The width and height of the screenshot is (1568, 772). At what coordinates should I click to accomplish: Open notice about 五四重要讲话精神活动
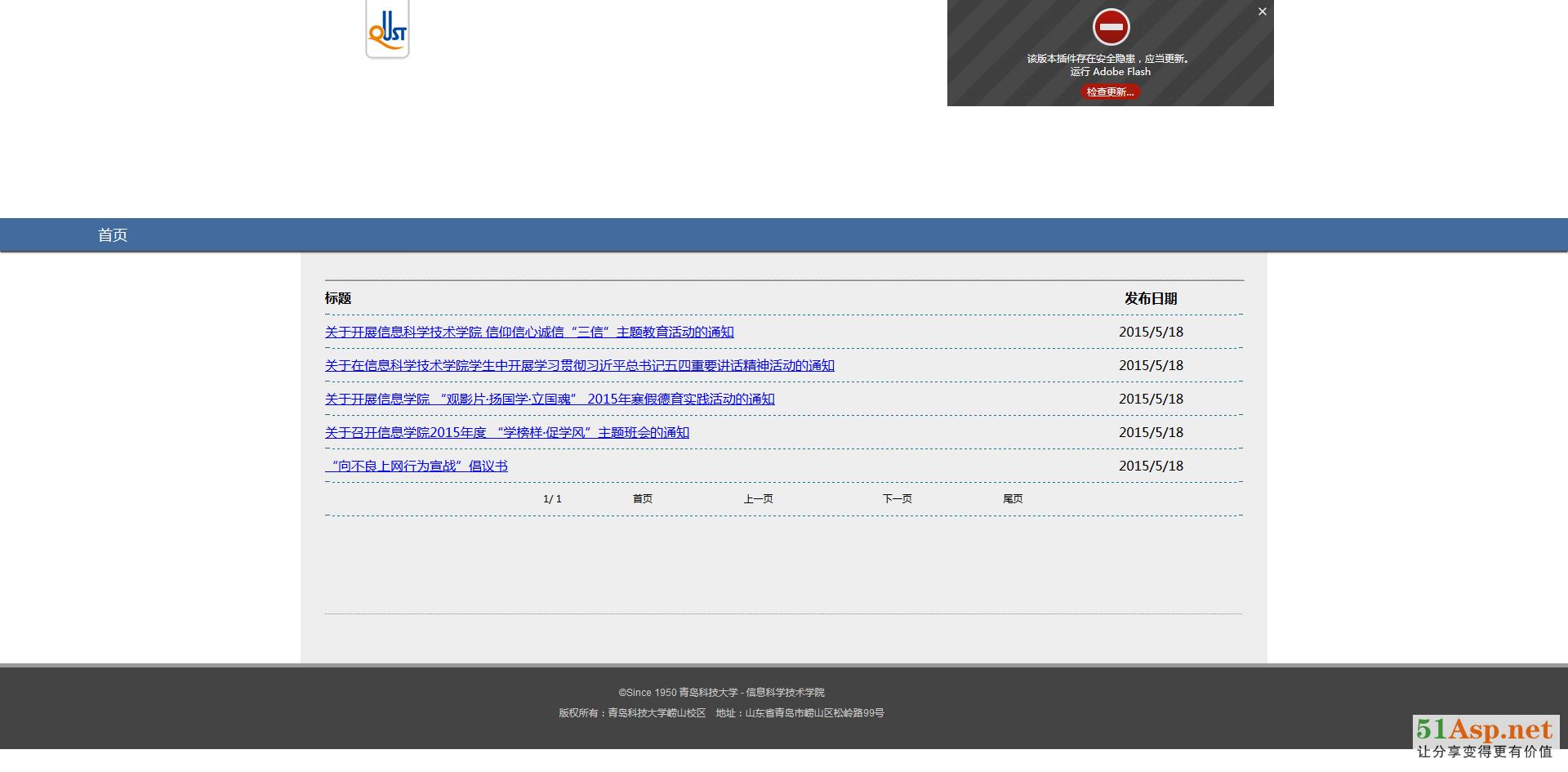point(580,365)
